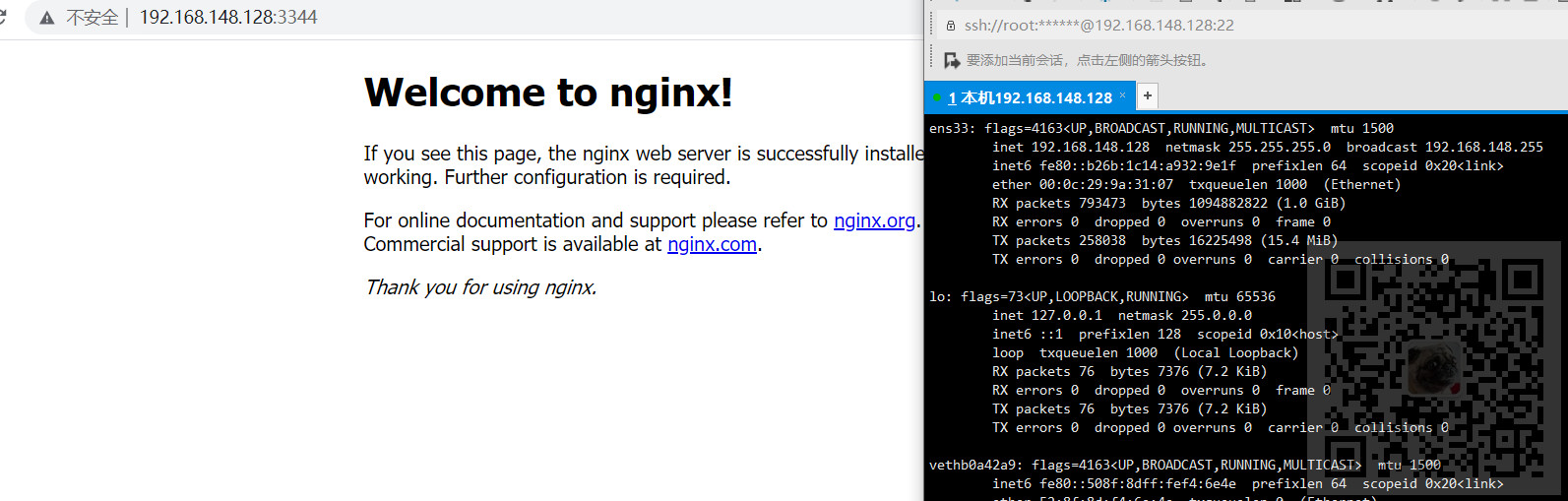Focus the browser address bar 192.168.148.128:3344

click(228, 18)
